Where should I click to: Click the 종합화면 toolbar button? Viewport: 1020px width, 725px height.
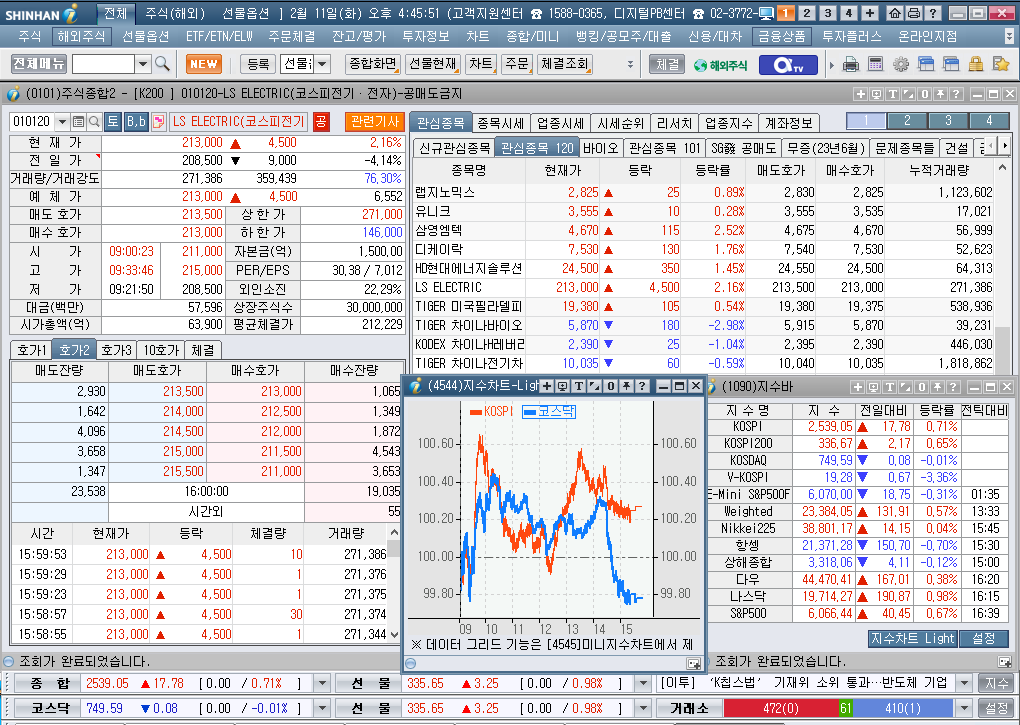[373, 64]
